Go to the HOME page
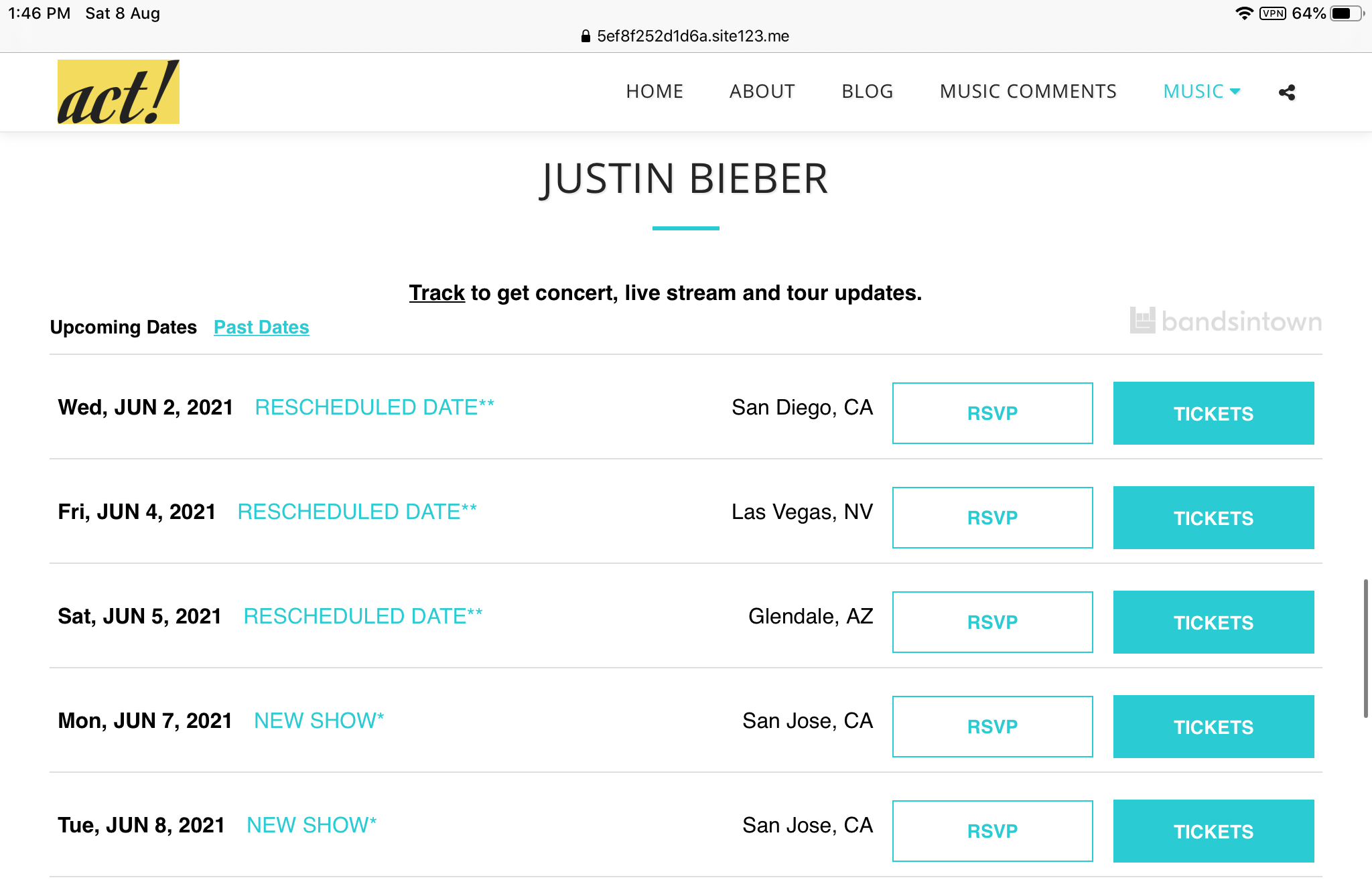The image size is (1372, 888). [x=655, y=91]
